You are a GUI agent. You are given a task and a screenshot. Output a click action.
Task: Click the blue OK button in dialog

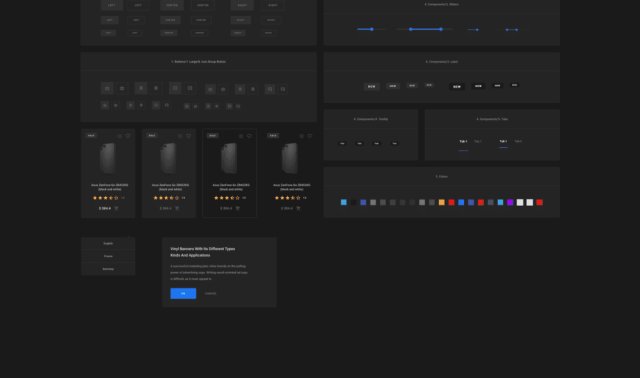[183, 293]
